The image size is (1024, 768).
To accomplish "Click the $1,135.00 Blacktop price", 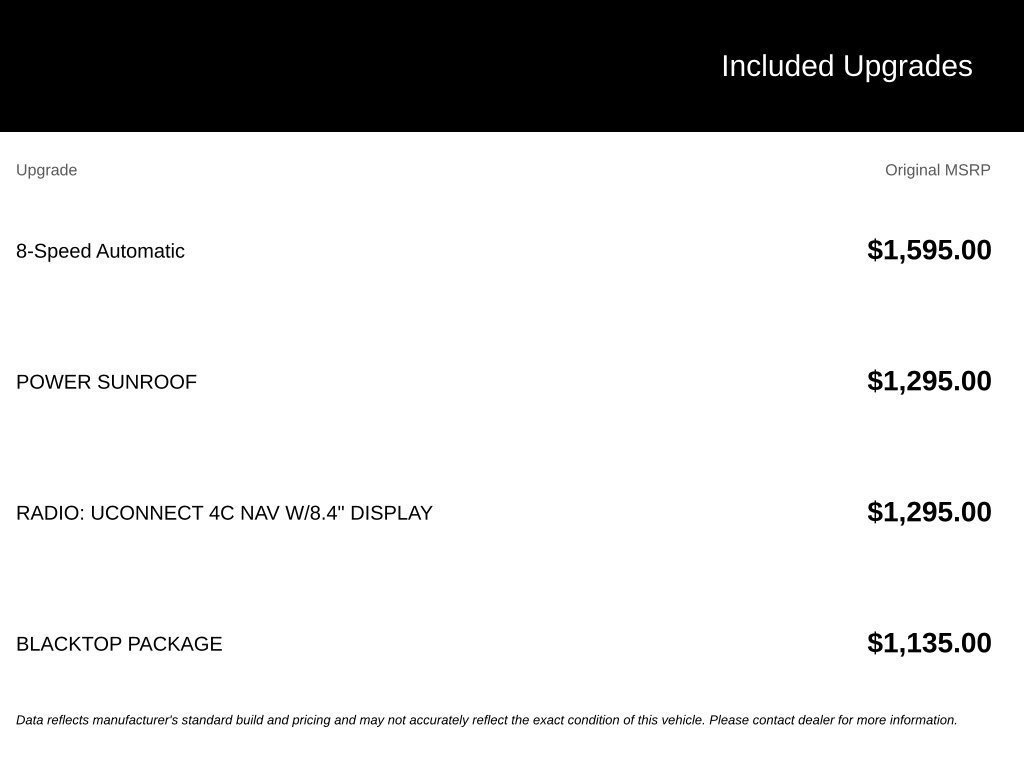I will [929, 643].
